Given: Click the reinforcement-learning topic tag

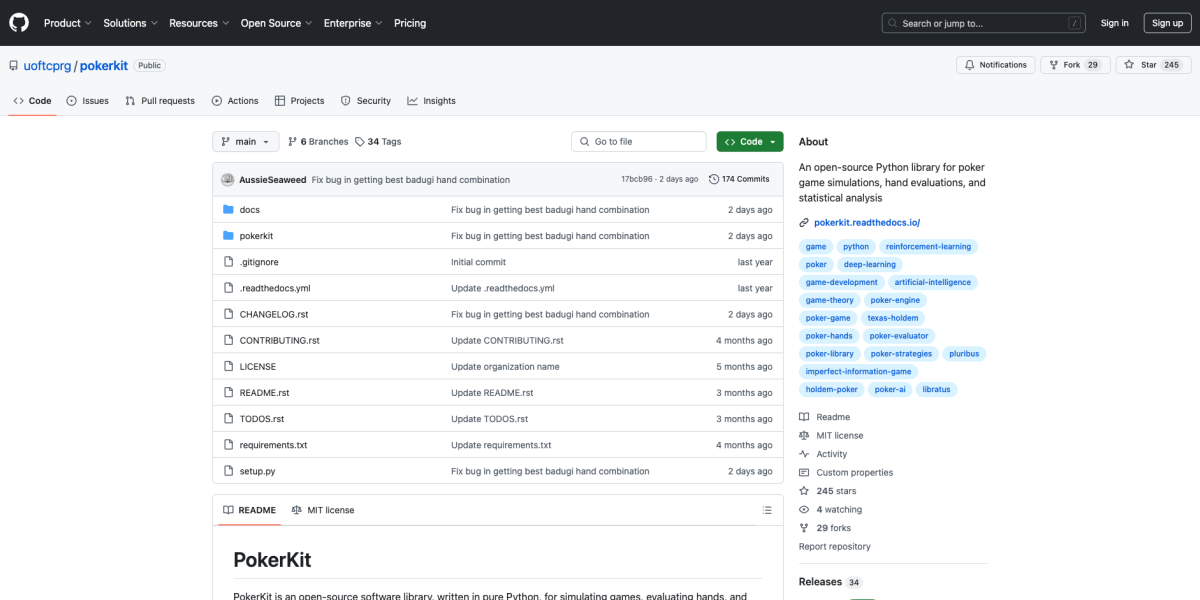Looking at the screenshot, I should [x=928, y=247].
